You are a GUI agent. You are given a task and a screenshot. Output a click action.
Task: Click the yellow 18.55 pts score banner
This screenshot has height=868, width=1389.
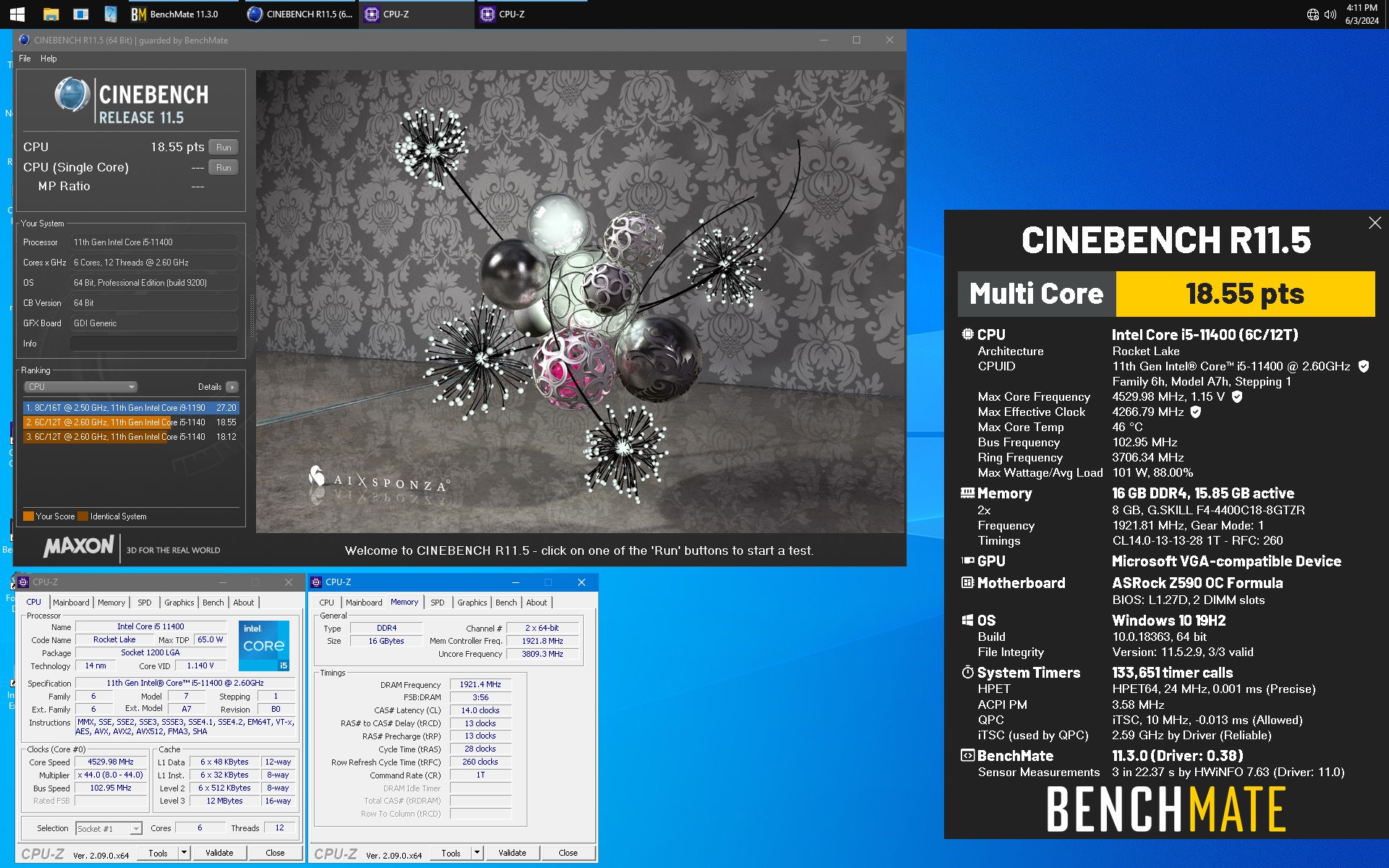pyautogui.click(x=1245, y=294)
